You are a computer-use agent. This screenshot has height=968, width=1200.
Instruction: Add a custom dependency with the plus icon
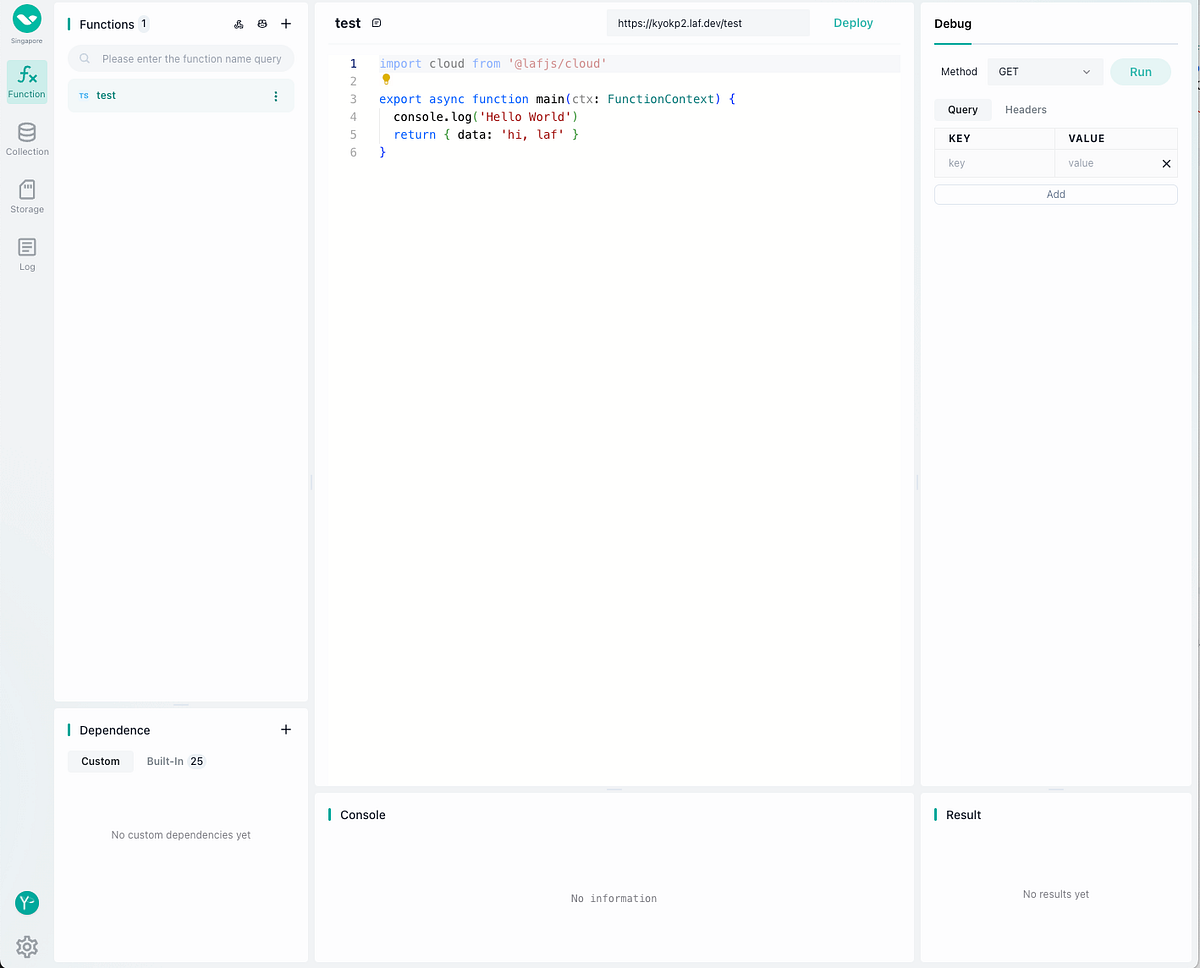286,729
